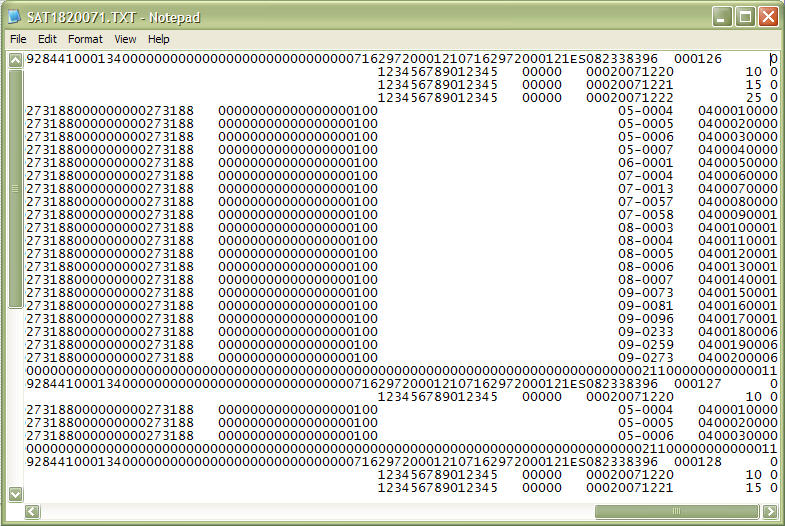Click the horizontal scrollbar thumb
This screenshot has height=526, width=785.
(x=676, y=511)
